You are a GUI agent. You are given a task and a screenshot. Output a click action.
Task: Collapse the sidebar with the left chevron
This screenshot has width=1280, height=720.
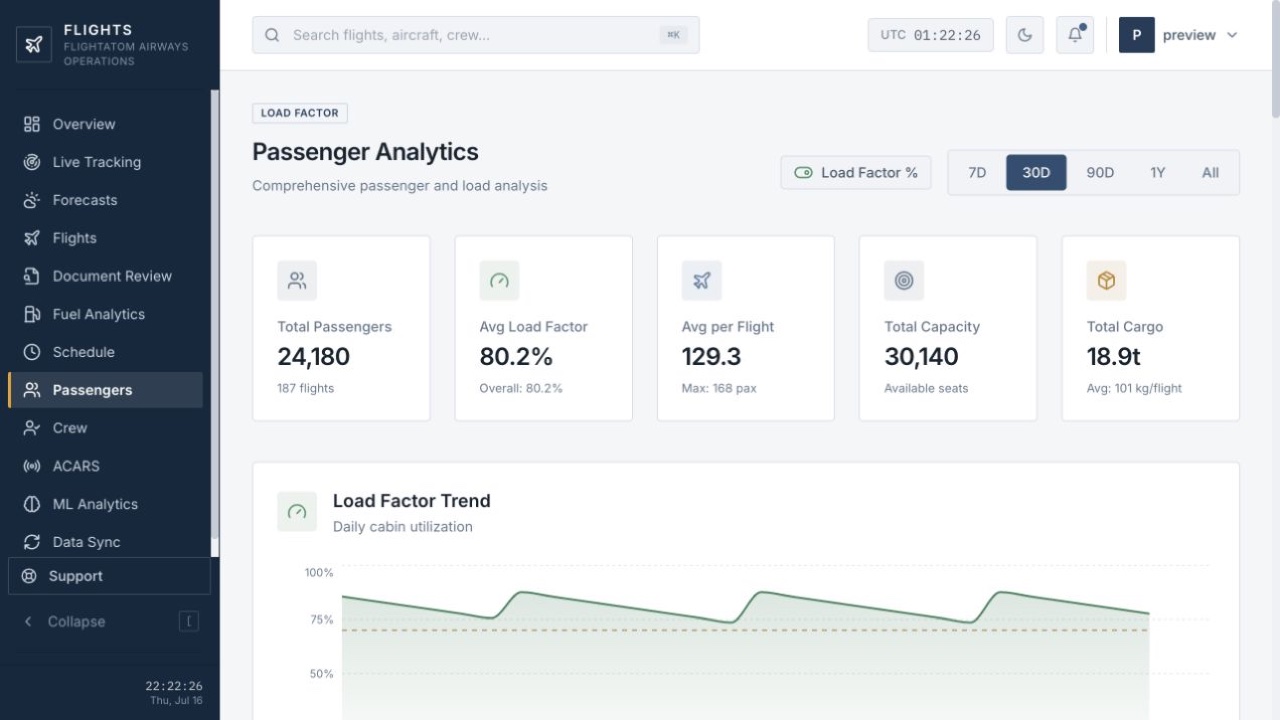28,621
